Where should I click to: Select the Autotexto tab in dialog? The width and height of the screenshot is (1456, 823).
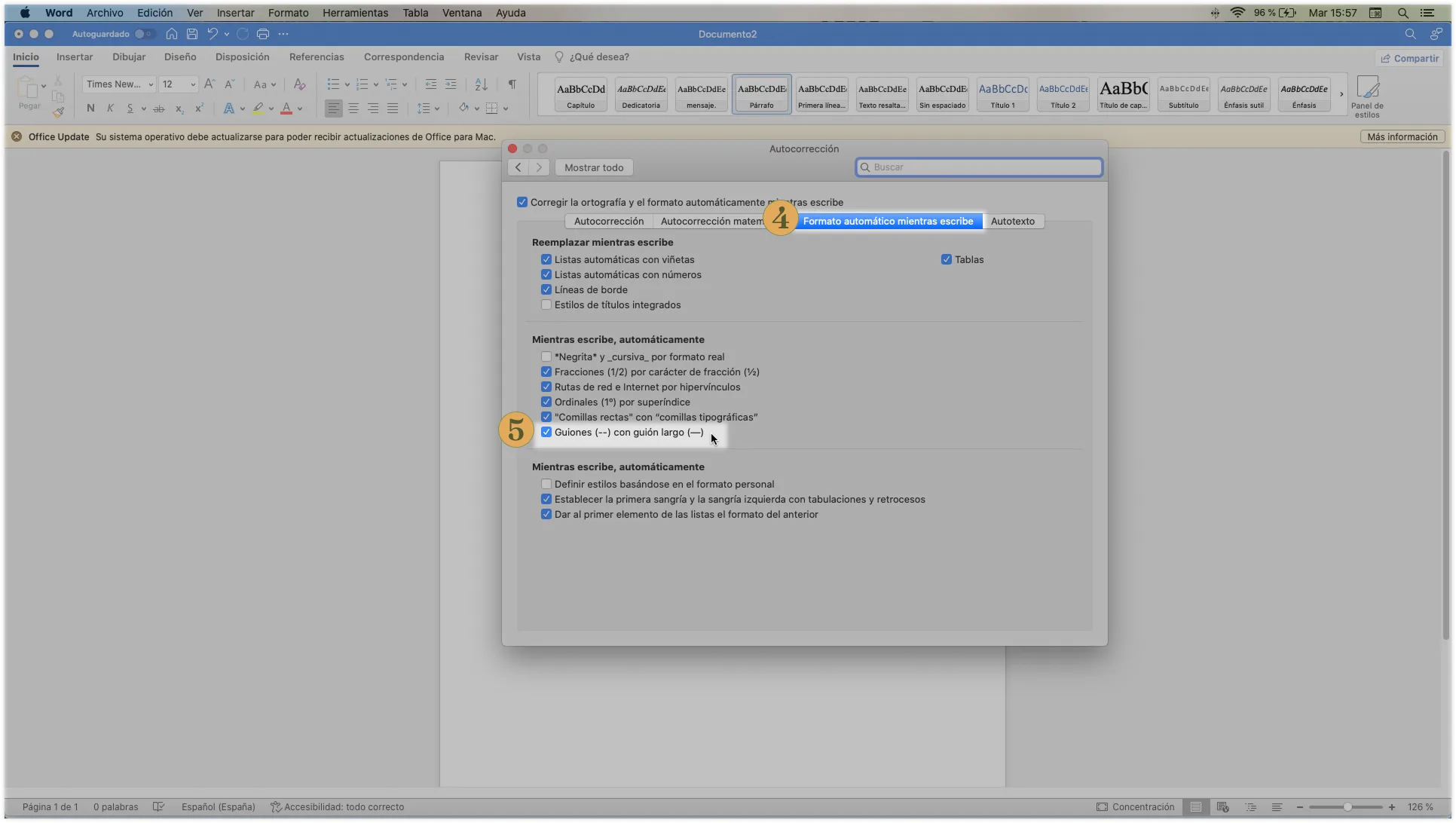tap(1012, 221)
